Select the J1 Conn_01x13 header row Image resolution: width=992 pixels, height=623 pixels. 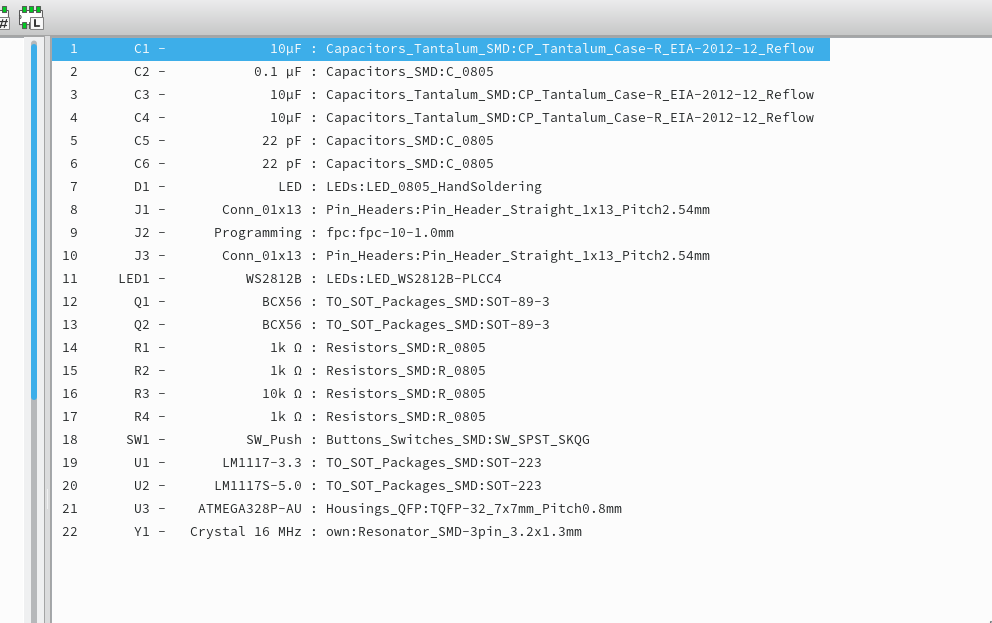441,209
